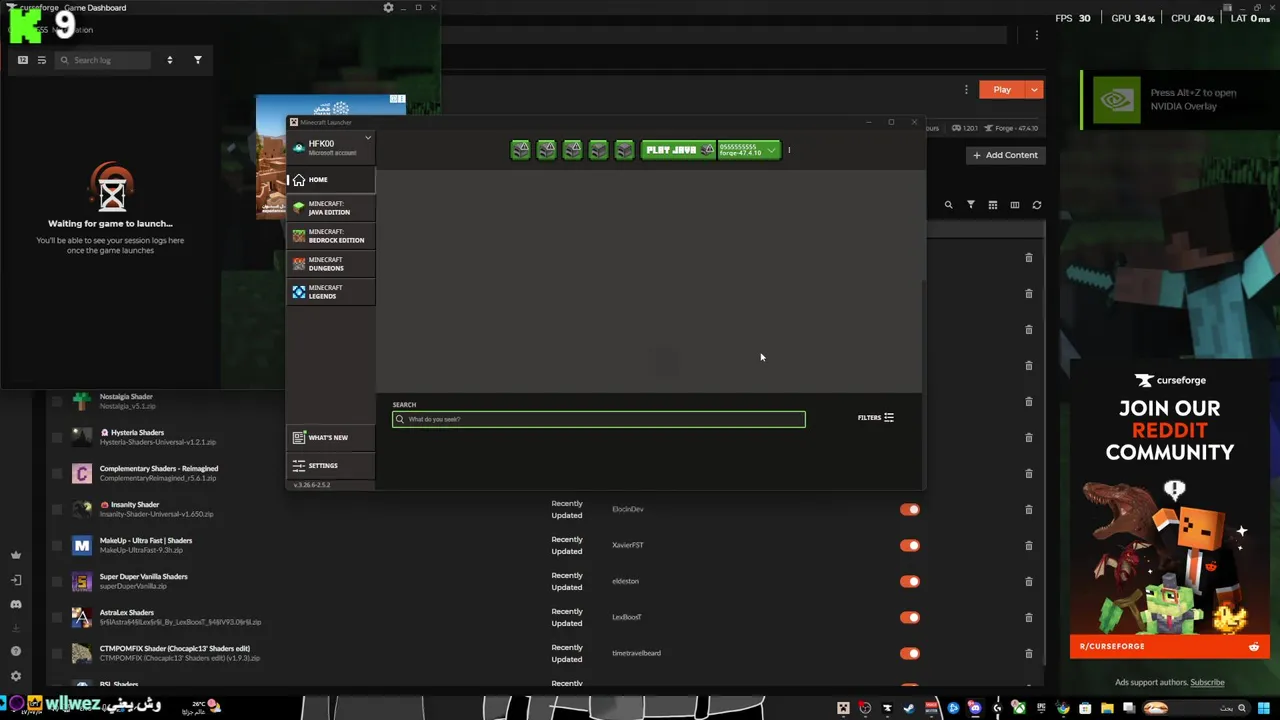
Task: Select Minecraft: Java Edition in sidebar
Action: point(330,208)
